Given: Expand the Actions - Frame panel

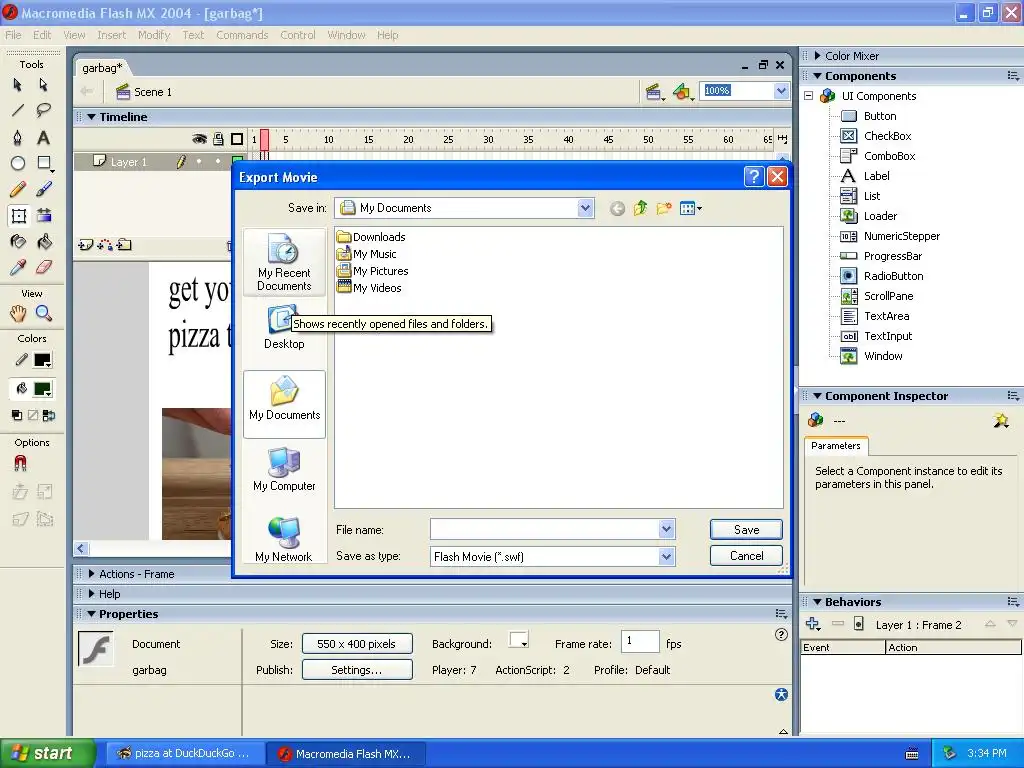Looking at the screenshot, I should click(x=92, y=573).
